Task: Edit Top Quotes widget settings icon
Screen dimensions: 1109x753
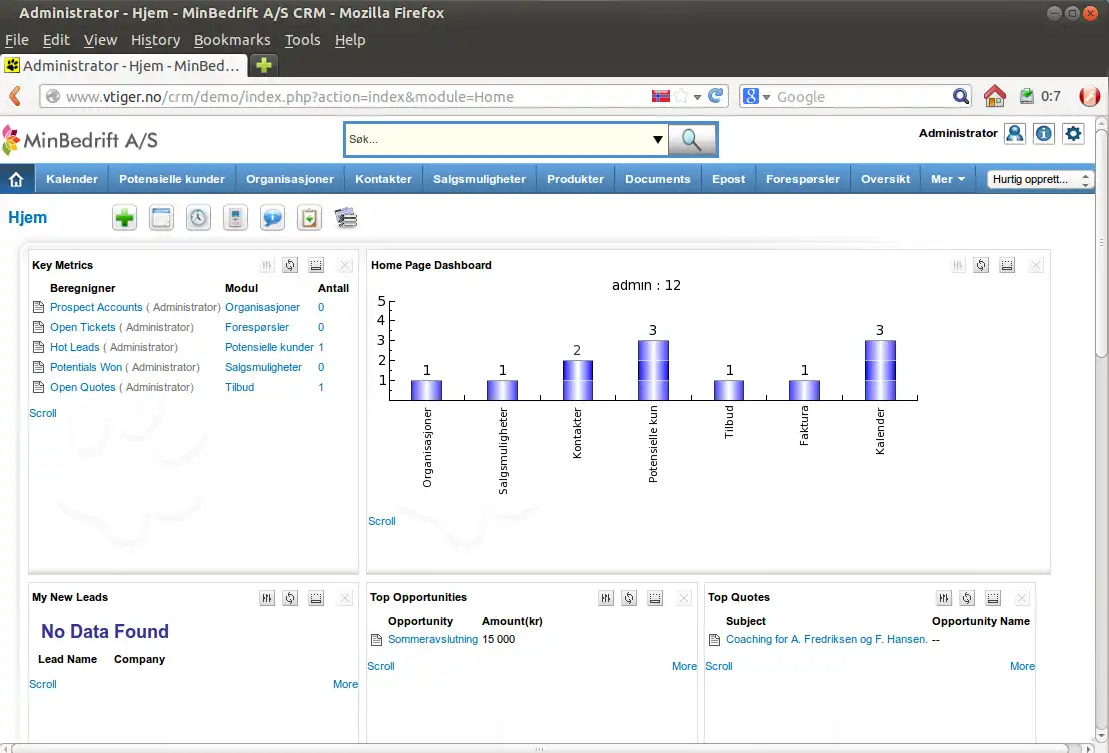Action: 943,598
